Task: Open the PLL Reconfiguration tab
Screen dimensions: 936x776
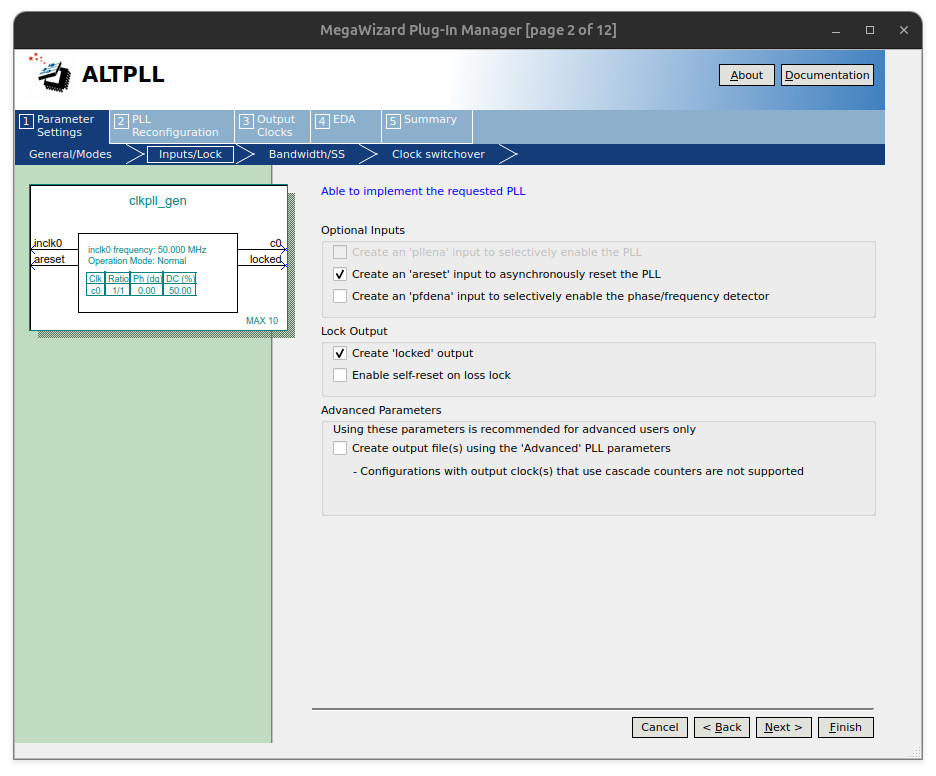Action: (172, 126)
